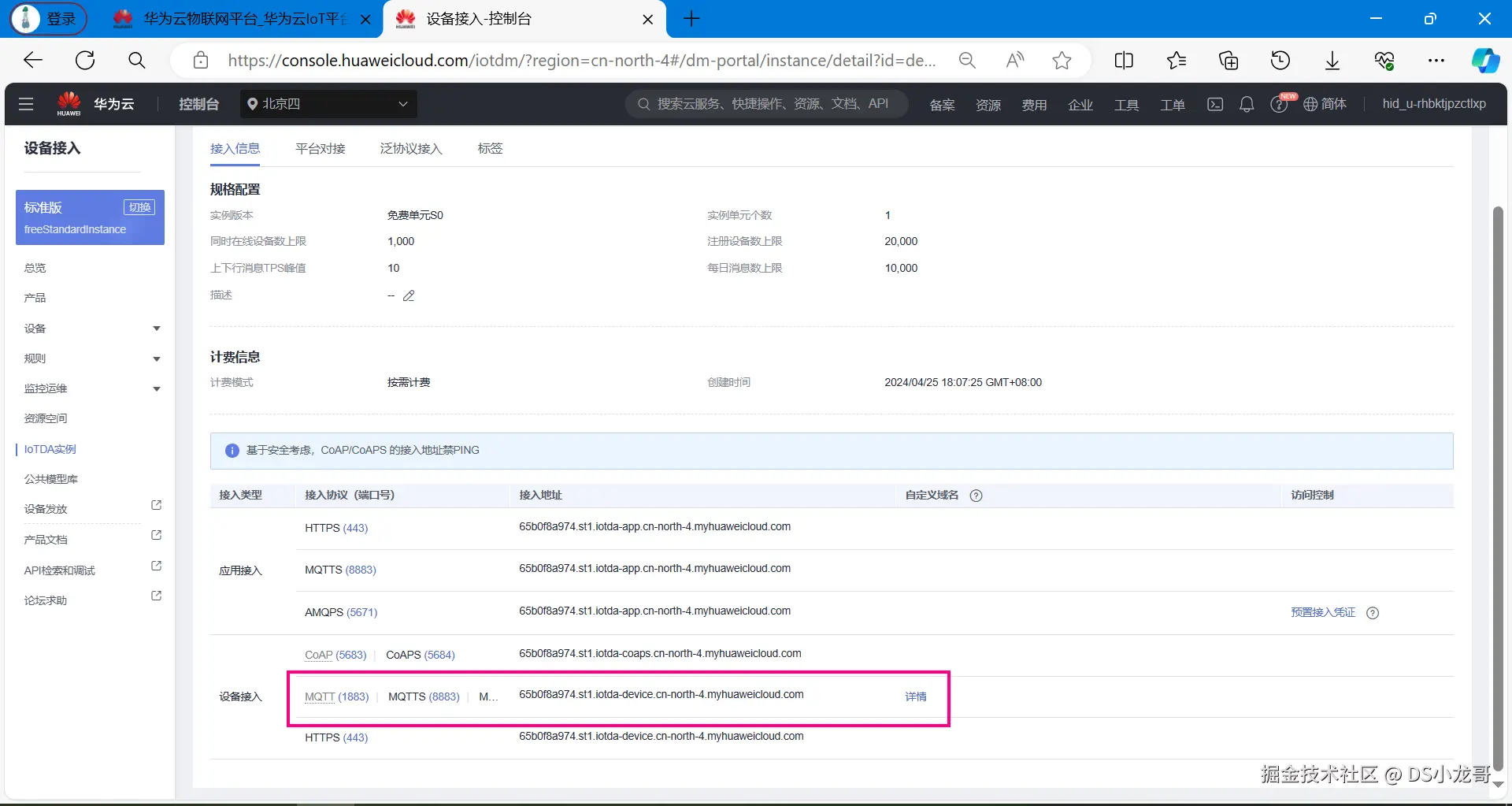Viewport: 1512px width, 806px height.
Task: Open the hamburger menu next to the Huawei logo
Action: tap(26, 104)
